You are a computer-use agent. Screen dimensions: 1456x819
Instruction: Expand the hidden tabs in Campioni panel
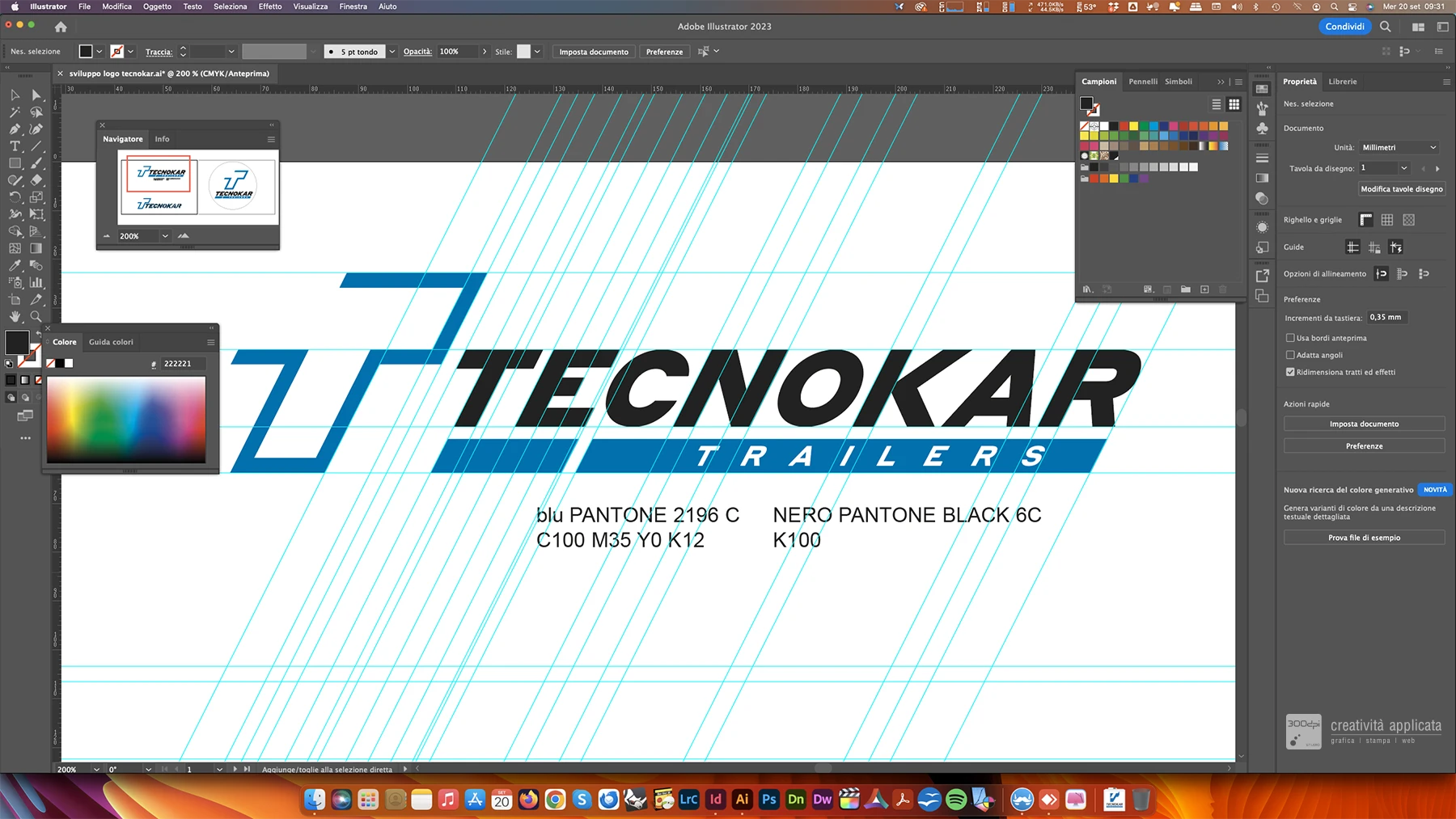click(x=1221, y=82)
